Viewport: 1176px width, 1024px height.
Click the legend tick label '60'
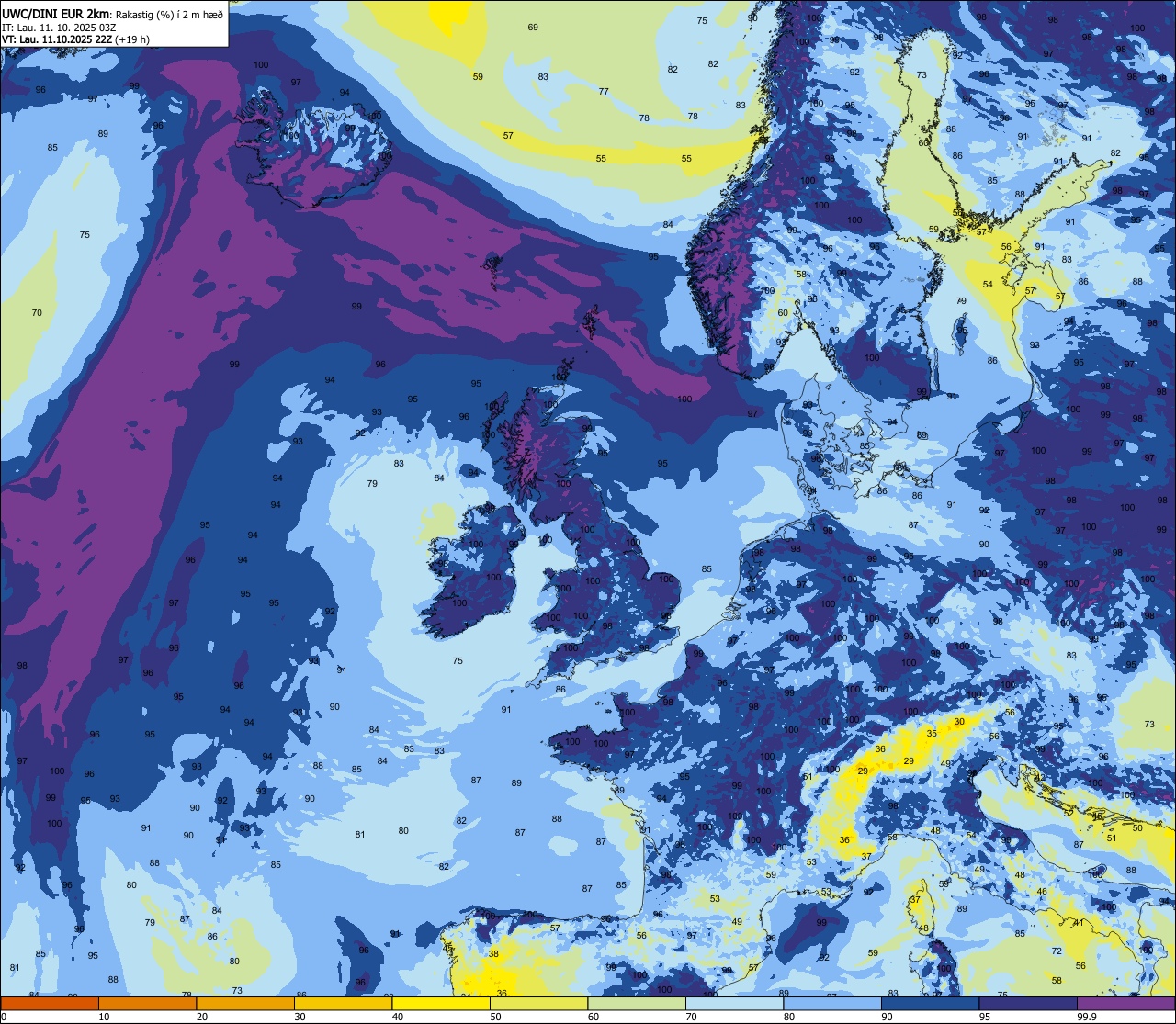pos(593,1017)
